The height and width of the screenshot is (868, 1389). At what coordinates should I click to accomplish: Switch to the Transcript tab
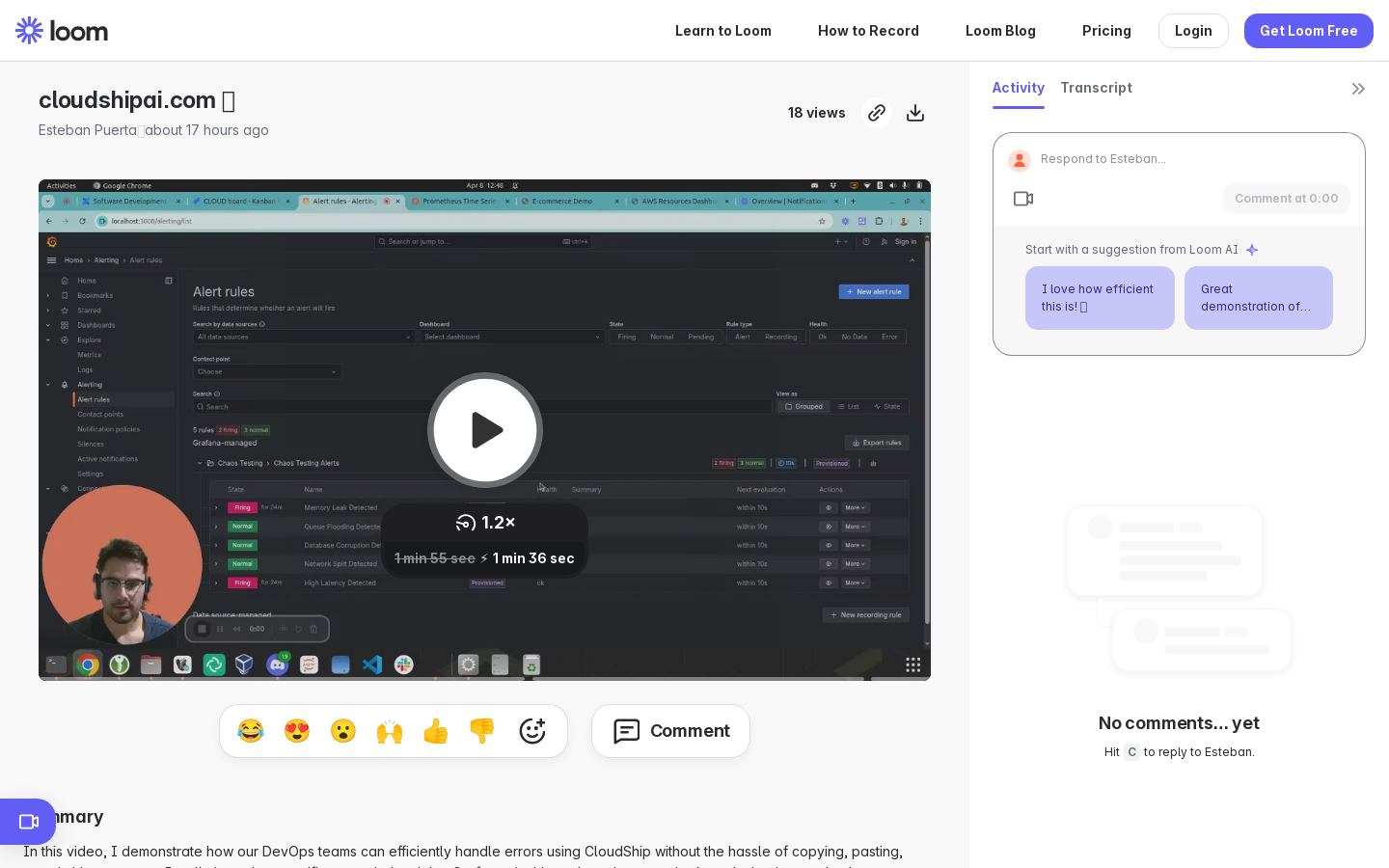(1097, 88)
